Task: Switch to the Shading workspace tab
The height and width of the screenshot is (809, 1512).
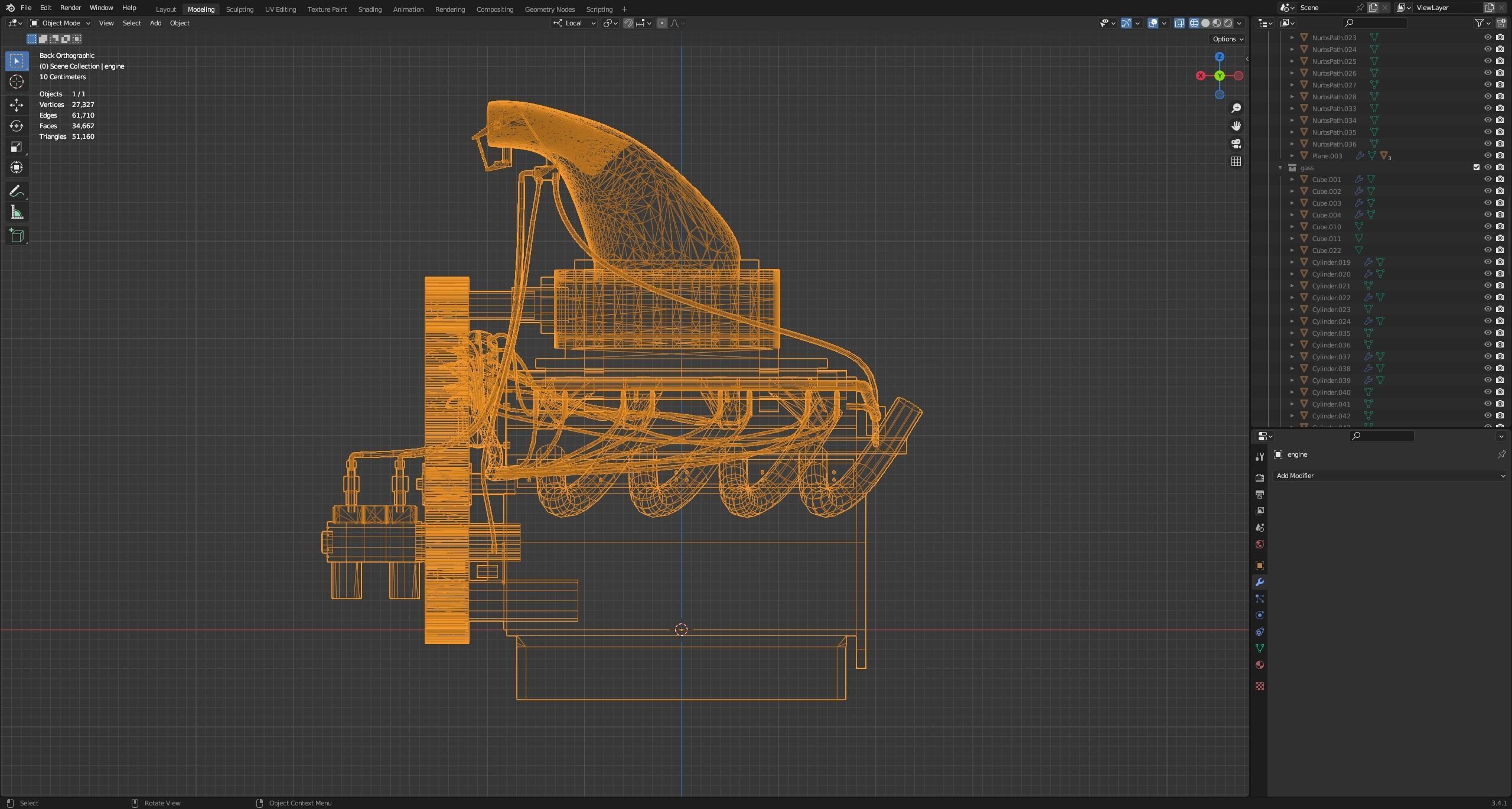Action: click(x=370, y=9)
